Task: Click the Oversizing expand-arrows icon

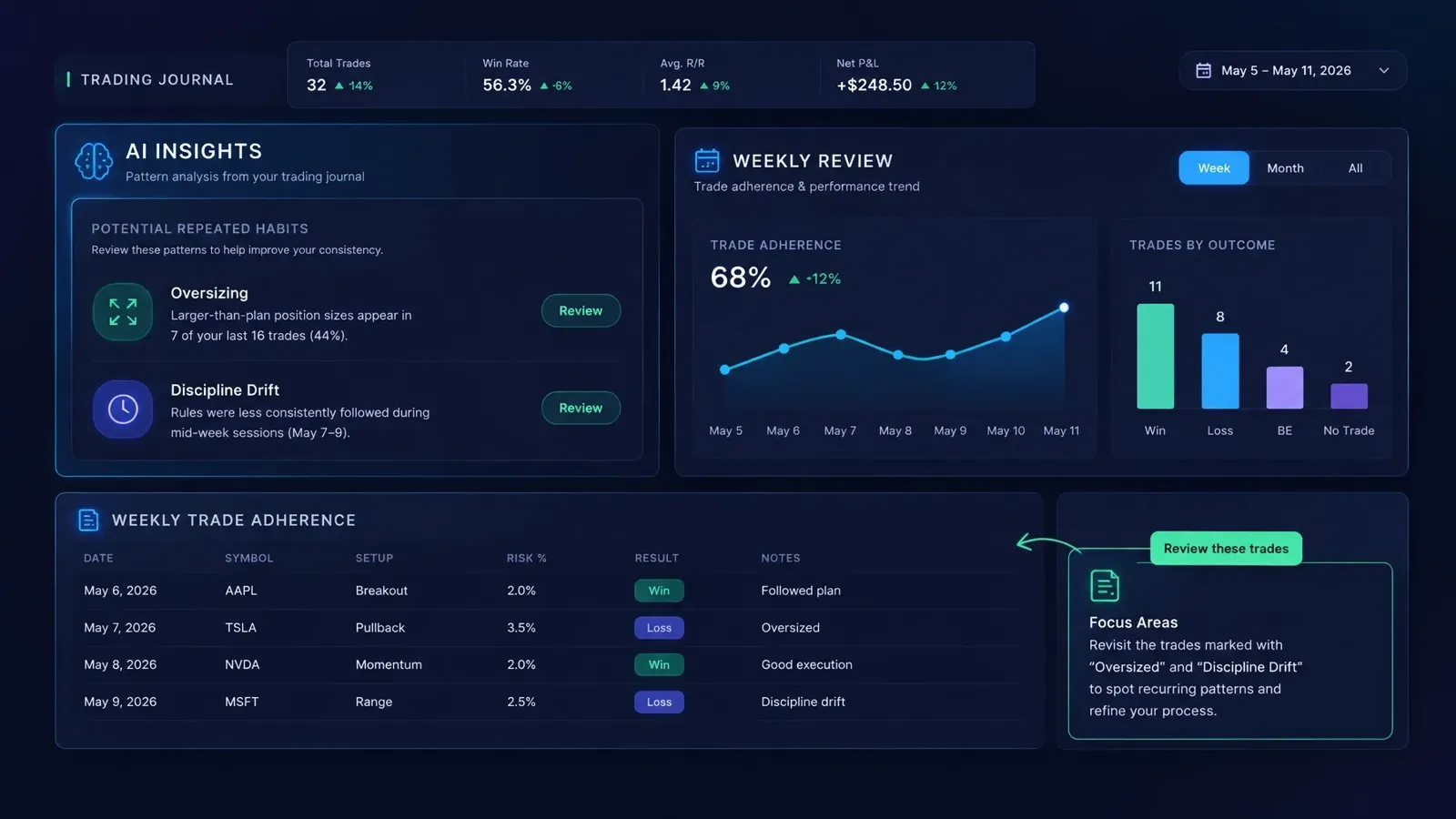Action: click(x=123, y=311)
